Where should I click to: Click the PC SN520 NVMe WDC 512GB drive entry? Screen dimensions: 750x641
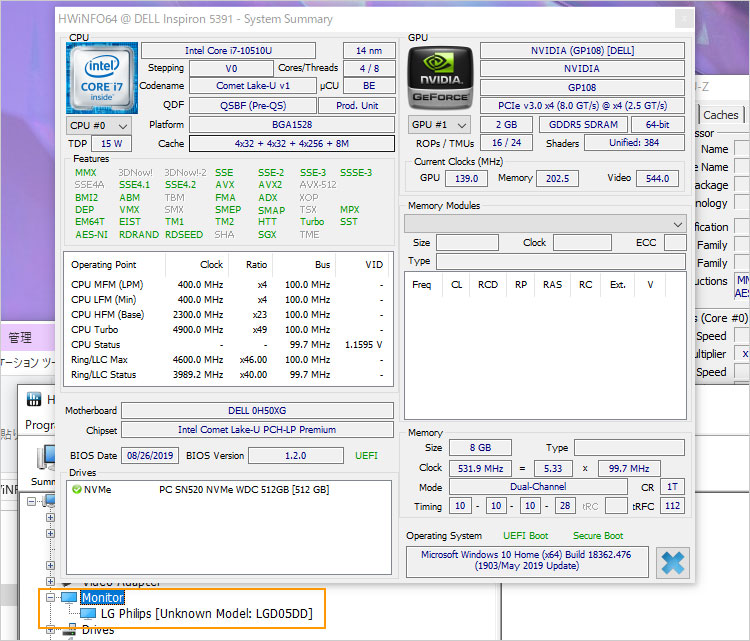coord(244,490)
